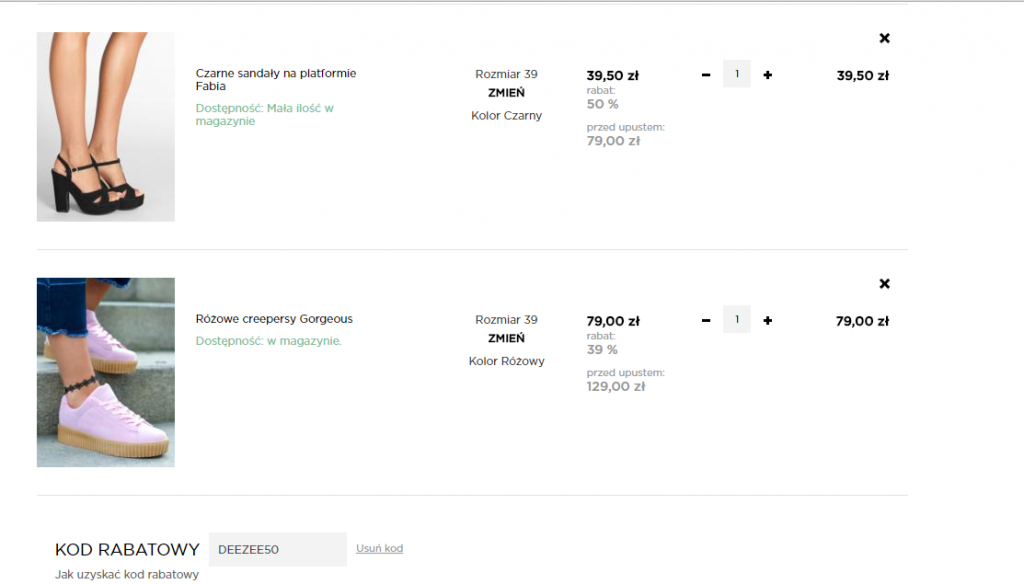Click the Kolor Czarny label for sandals
Image resolution: width=1024 pixels, height=584 pixels.
pyautogui.click(x=506, y=115)
